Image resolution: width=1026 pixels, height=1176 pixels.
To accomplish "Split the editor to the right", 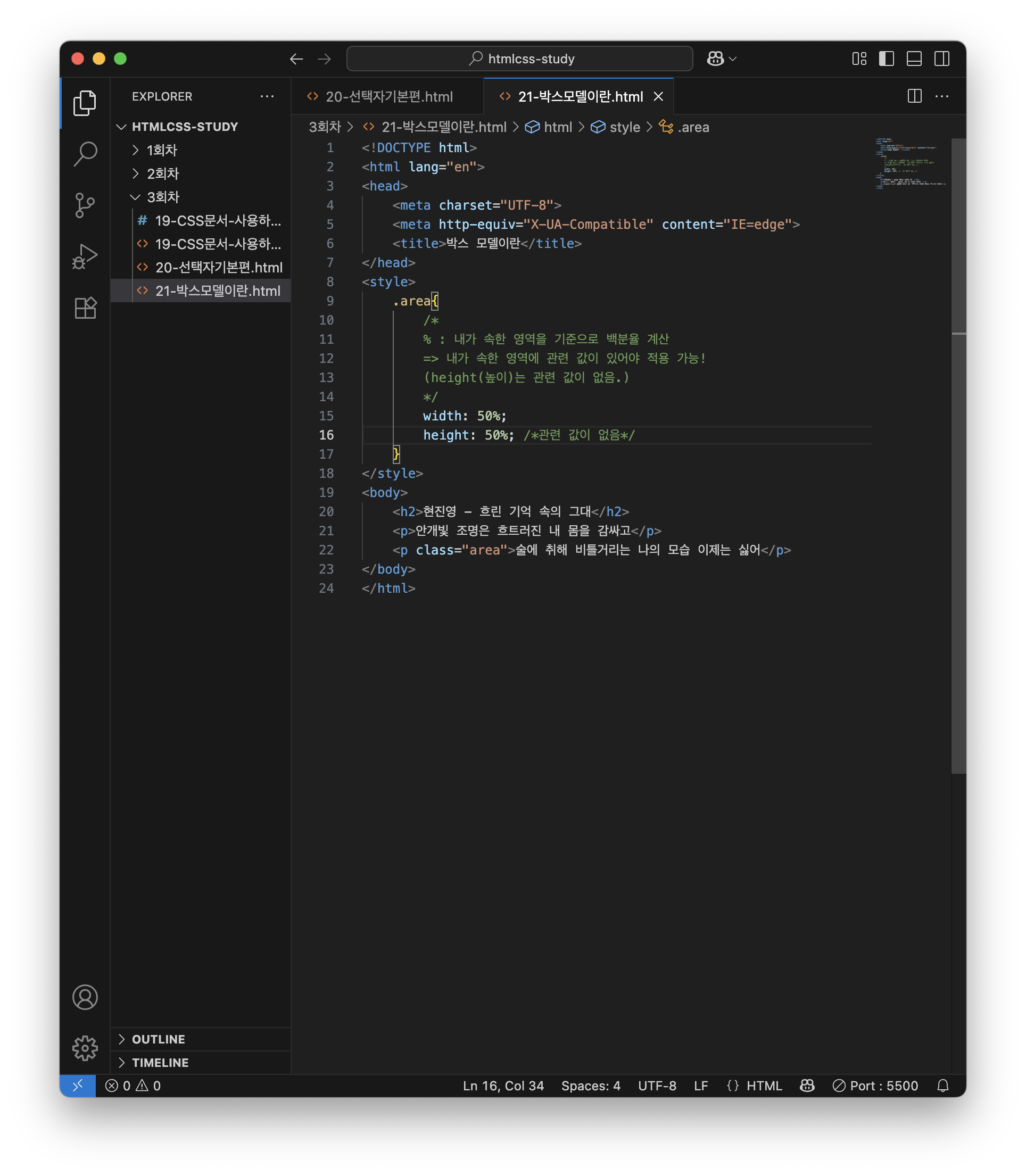I will click(x=914, y=96).
